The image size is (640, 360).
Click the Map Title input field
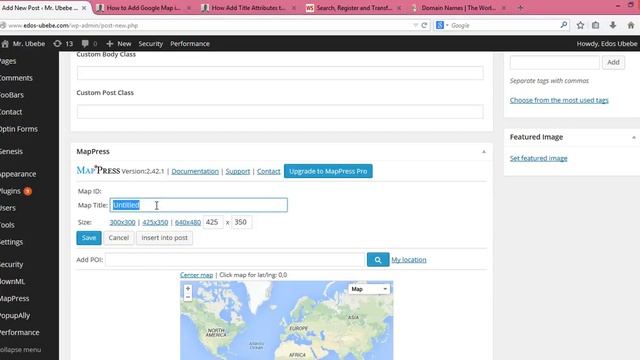pyautogui.click(x=199, y=205)
